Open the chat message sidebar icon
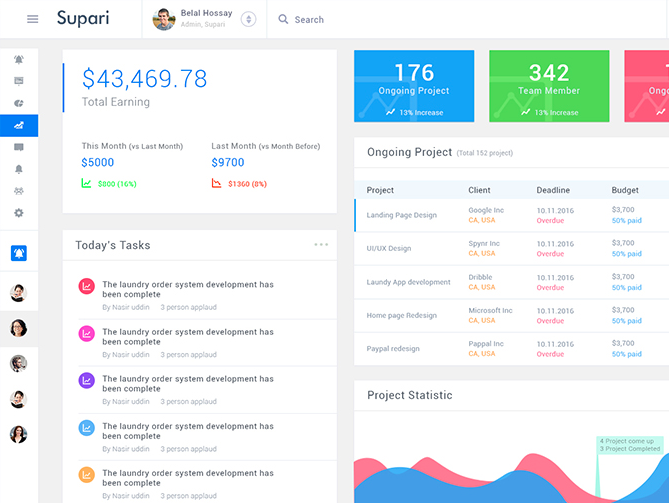 pos(19,147)
